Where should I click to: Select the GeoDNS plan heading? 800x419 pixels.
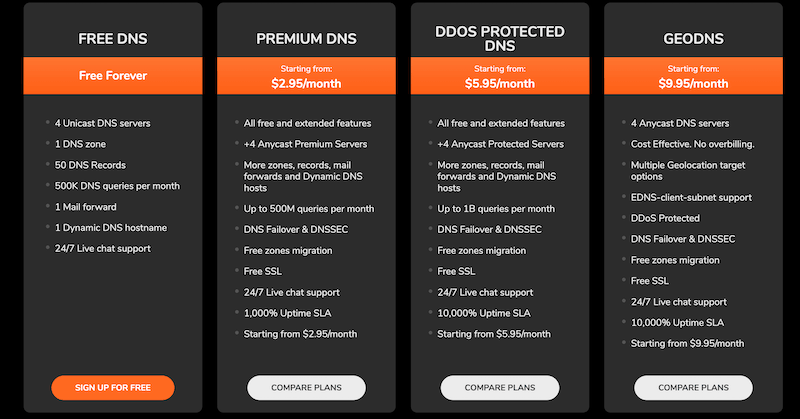[x=693, y=40]
